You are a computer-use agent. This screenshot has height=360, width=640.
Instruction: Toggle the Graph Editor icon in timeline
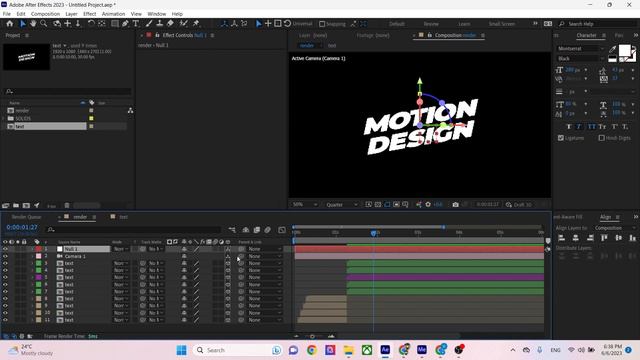[x=282, y=230]
